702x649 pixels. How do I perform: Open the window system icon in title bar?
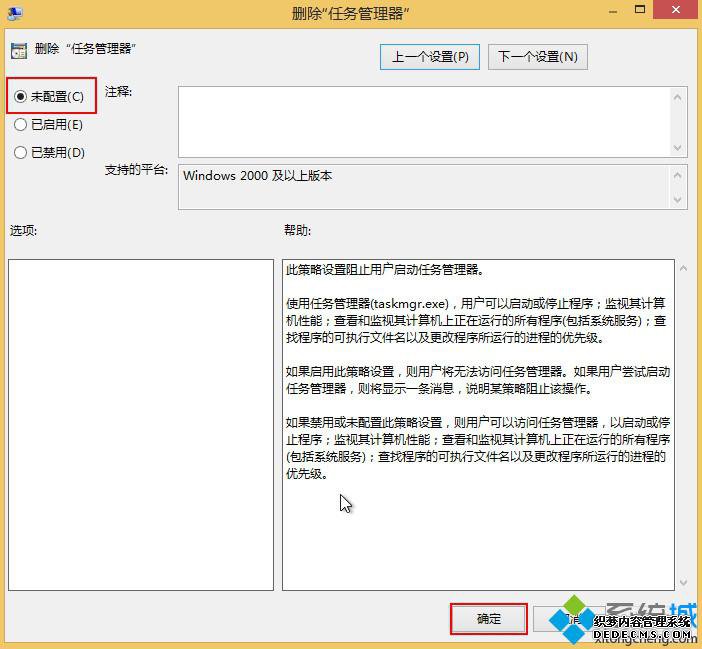click(15, 13)
